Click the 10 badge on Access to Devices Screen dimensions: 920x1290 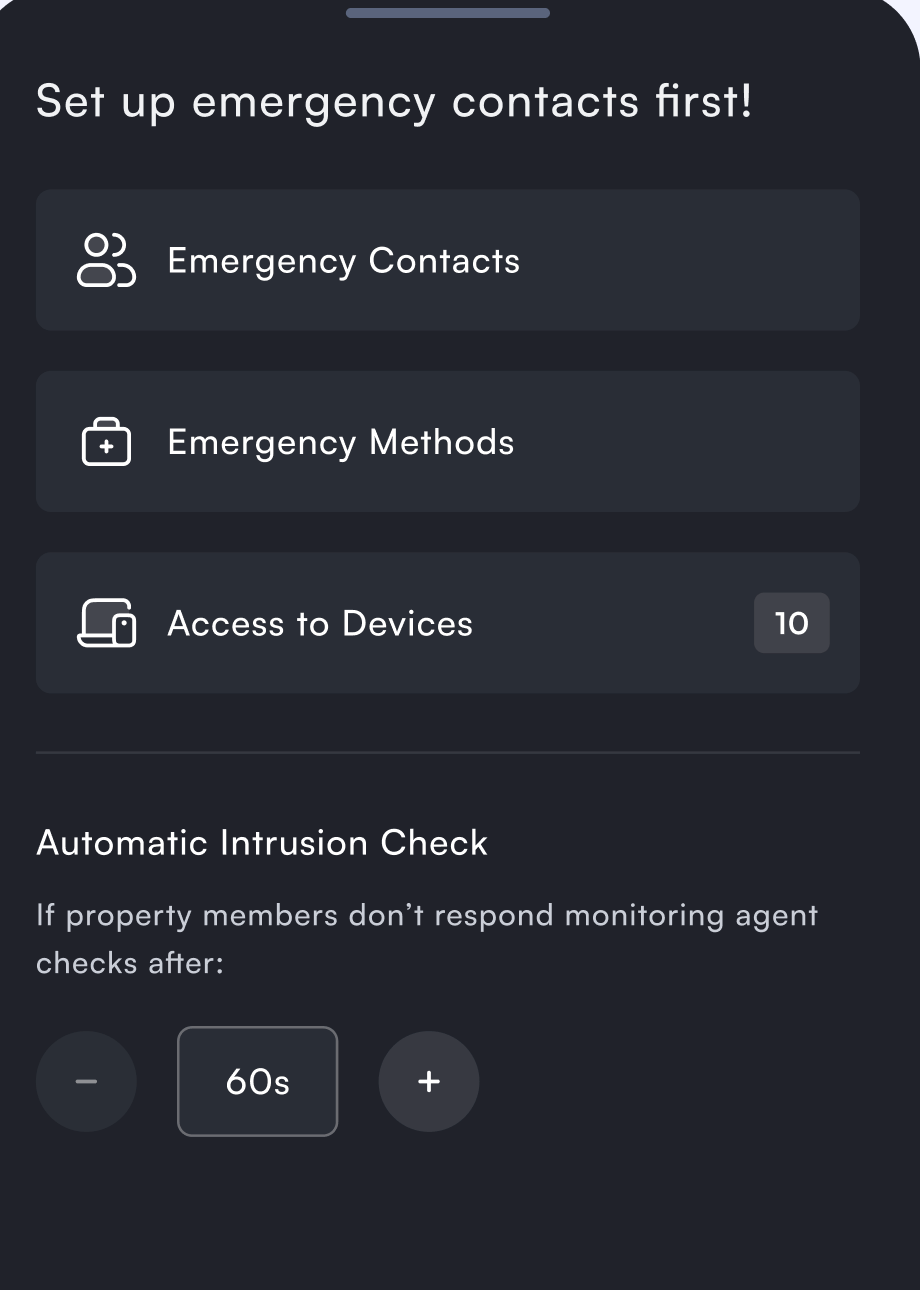coord(792,623)
